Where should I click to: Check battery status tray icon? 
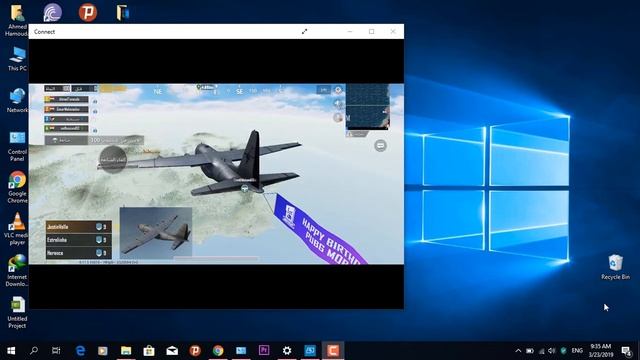pos(530,351)
